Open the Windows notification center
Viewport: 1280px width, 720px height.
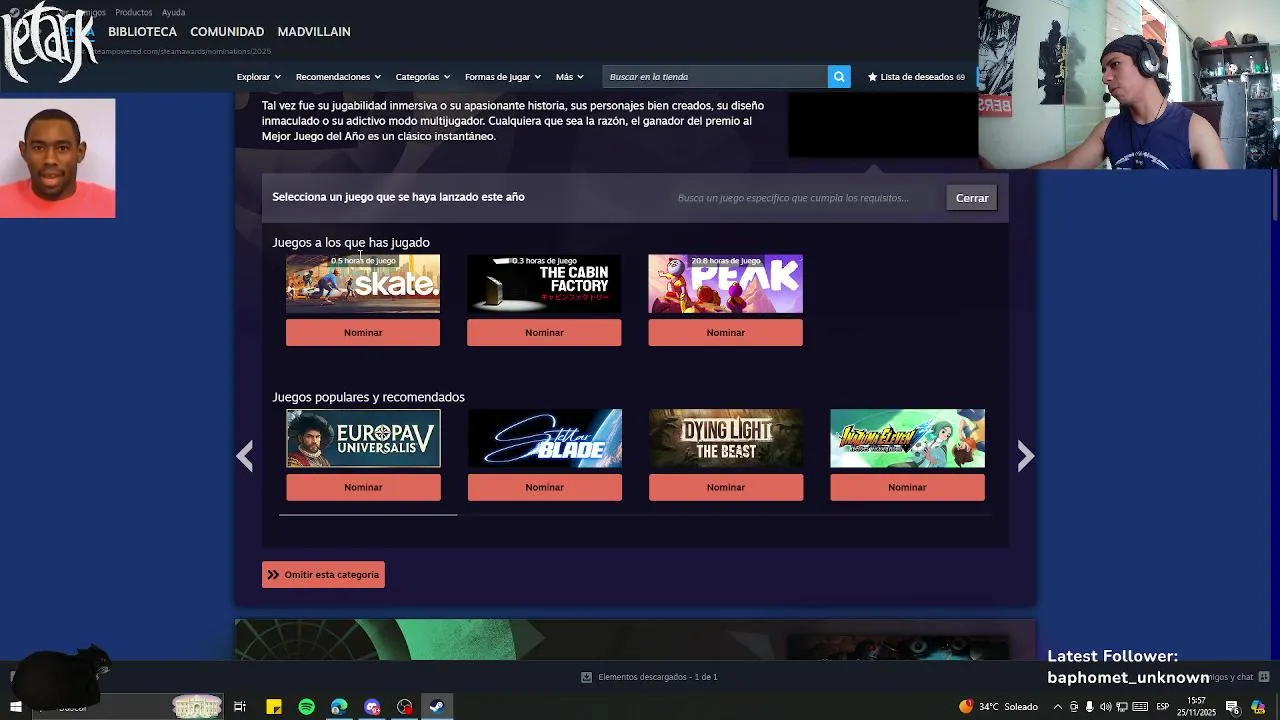pos(1233,707)
